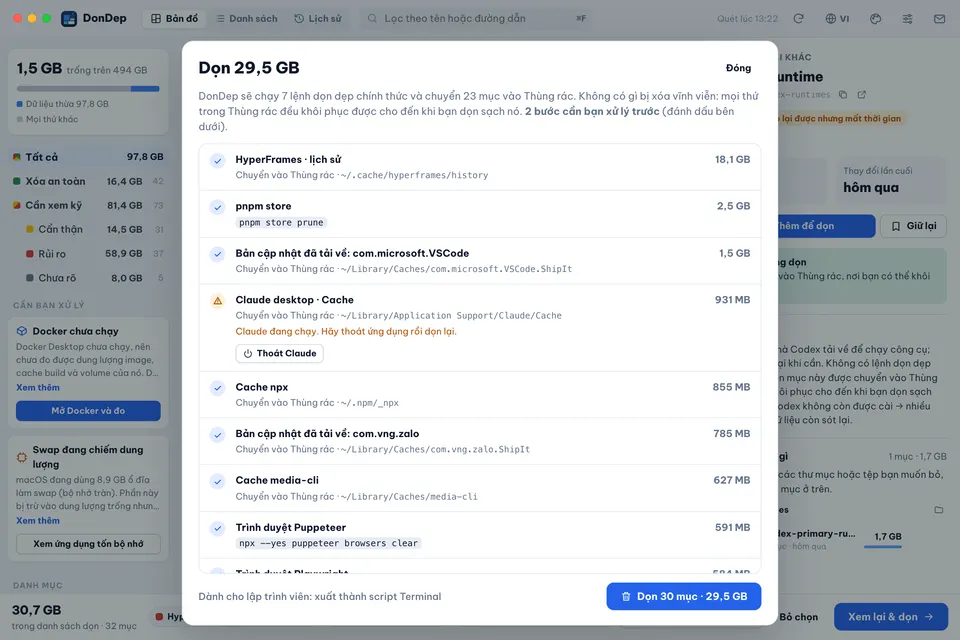Copy the runtime path with copy icon
960x640 pixels.
click(x=843, y=94)
